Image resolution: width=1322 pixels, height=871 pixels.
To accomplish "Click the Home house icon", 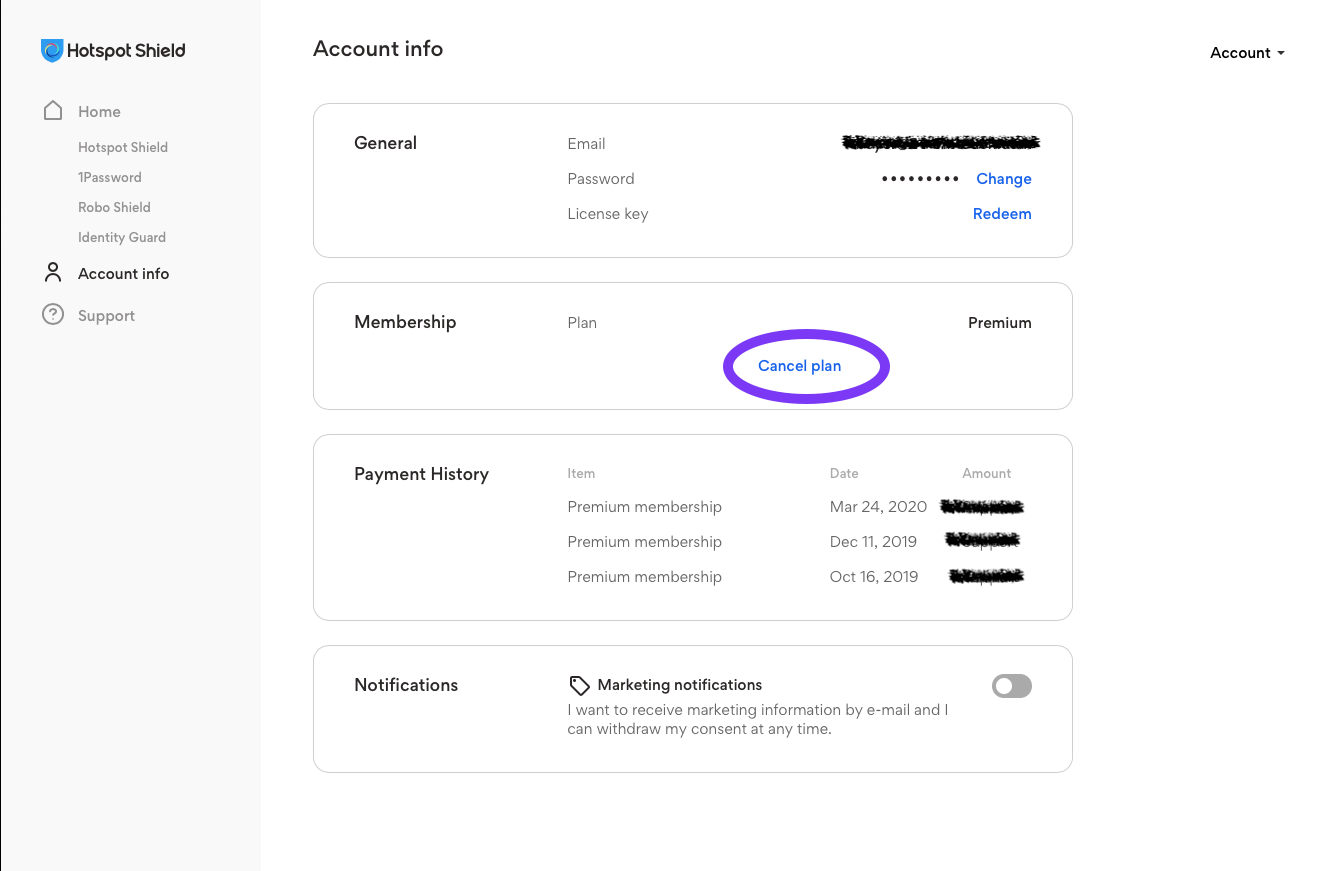I will pyautogui.click(x=53, y=111).
